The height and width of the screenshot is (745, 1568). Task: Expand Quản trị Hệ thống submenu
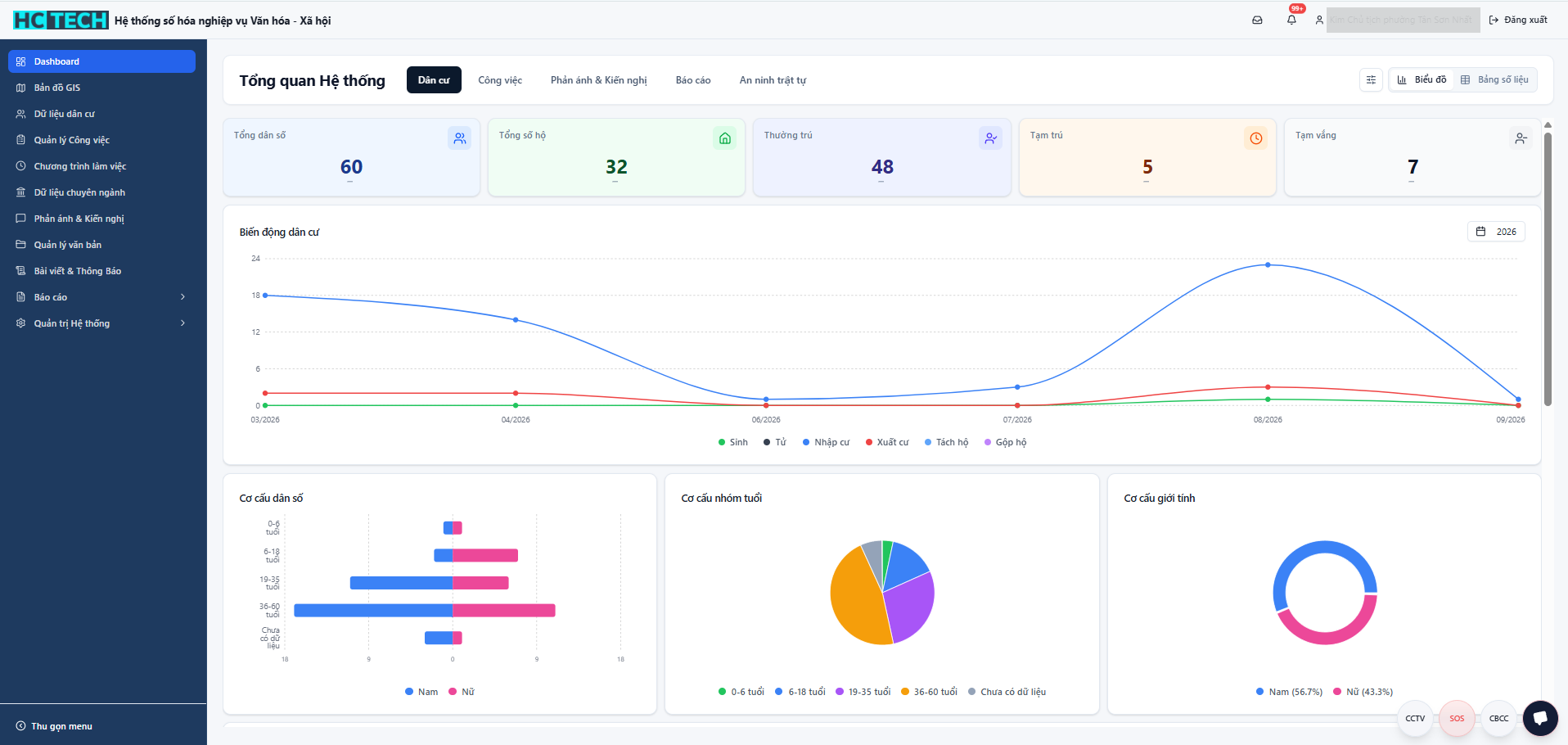pyautogui.click(x=101, y=323)
